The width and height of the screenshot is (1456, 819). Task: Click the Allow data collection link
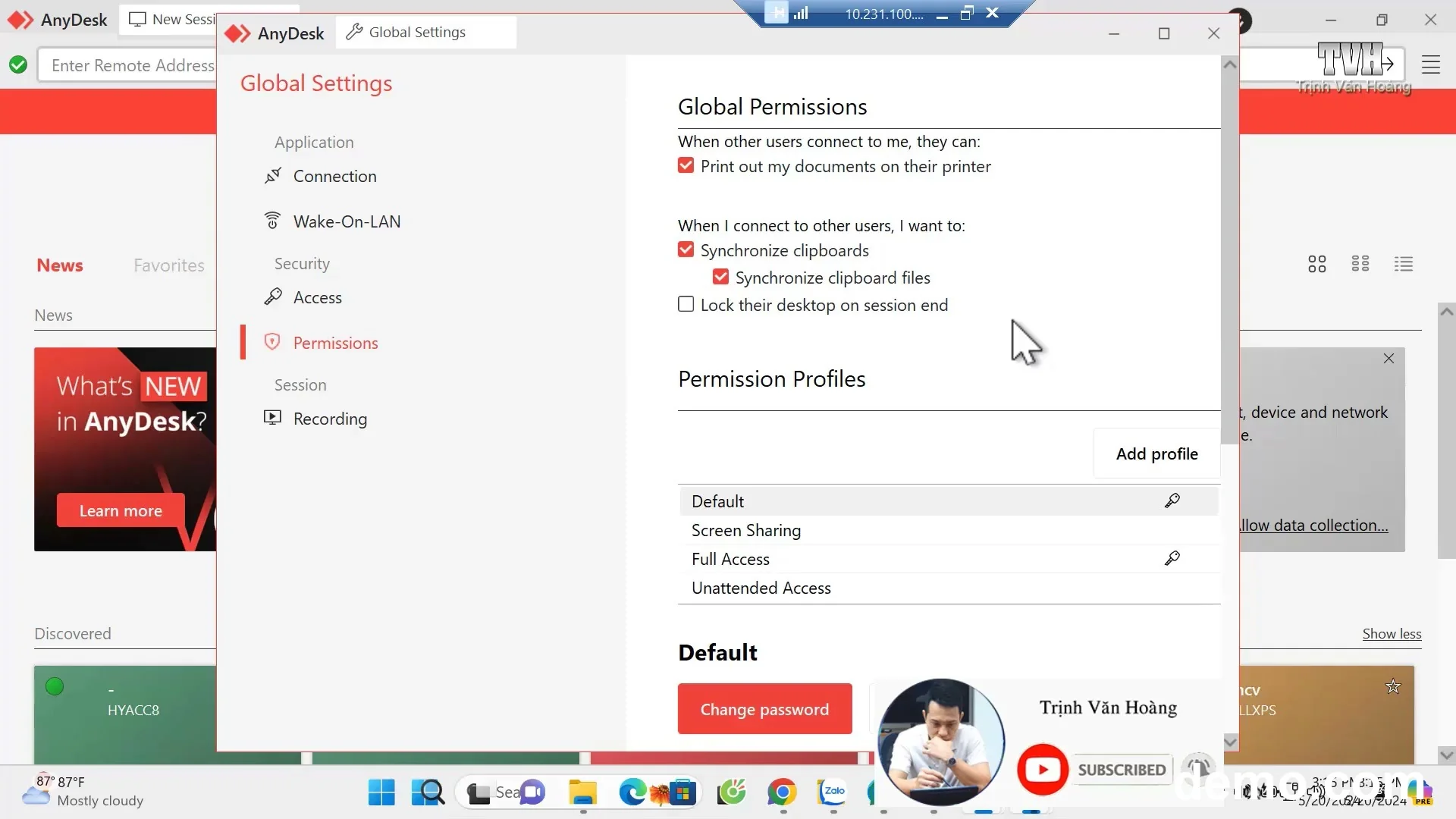point(1314,525)
